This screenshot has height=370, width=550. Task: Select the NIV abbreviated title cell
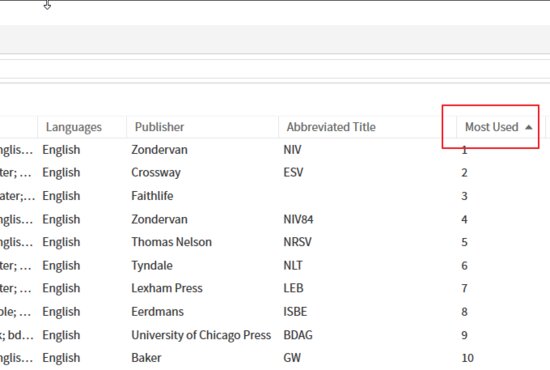[x=292, y=150]
